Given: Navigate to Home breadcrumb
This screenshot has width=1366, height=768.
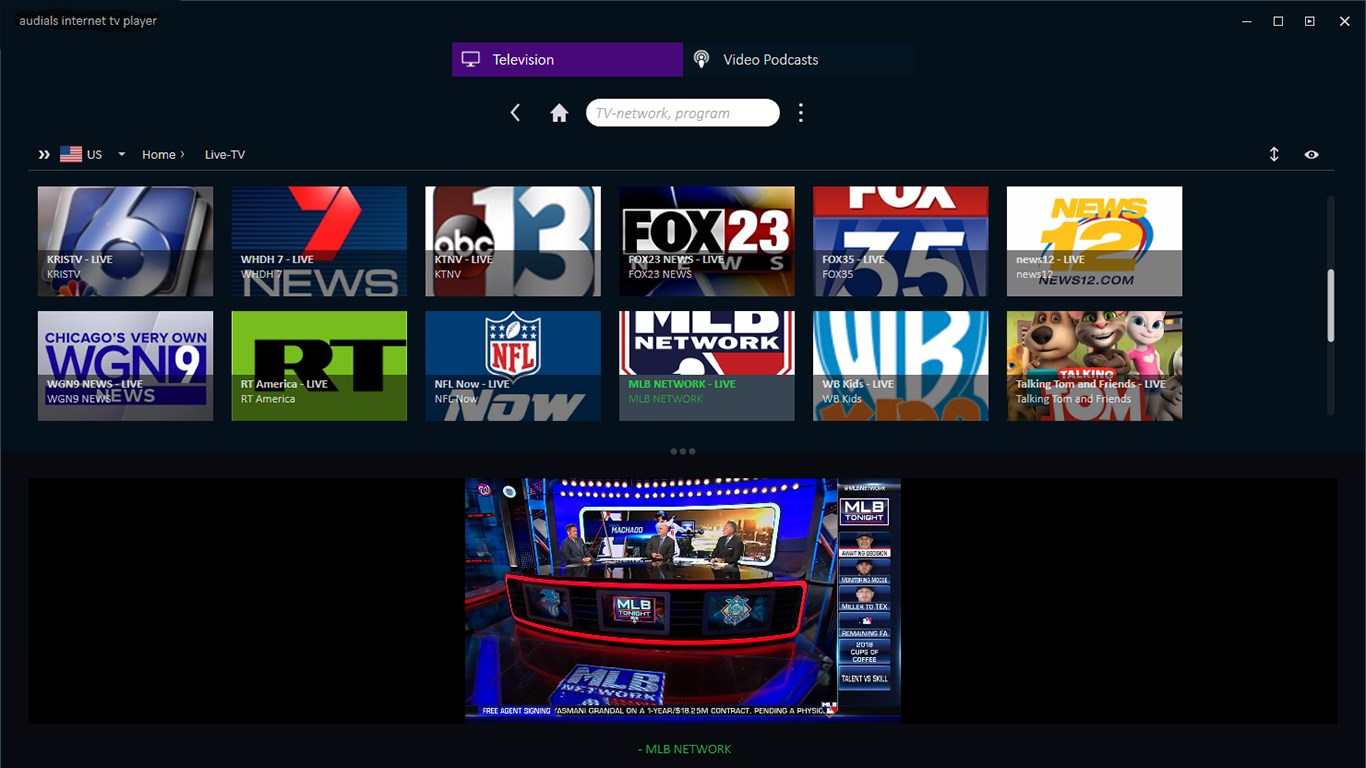Looking at the screenshot, I should 159,155.
